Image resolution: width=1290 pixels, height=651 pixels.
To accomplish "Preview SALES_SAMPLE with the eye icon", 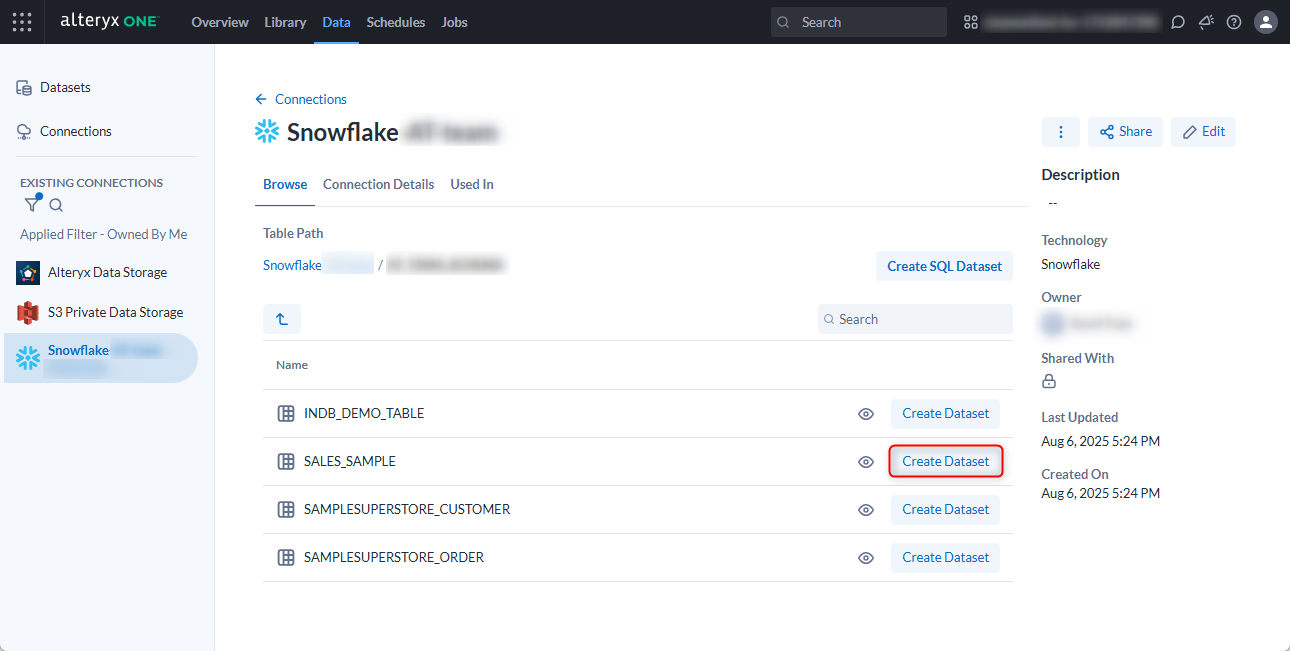I will point(867,462).
